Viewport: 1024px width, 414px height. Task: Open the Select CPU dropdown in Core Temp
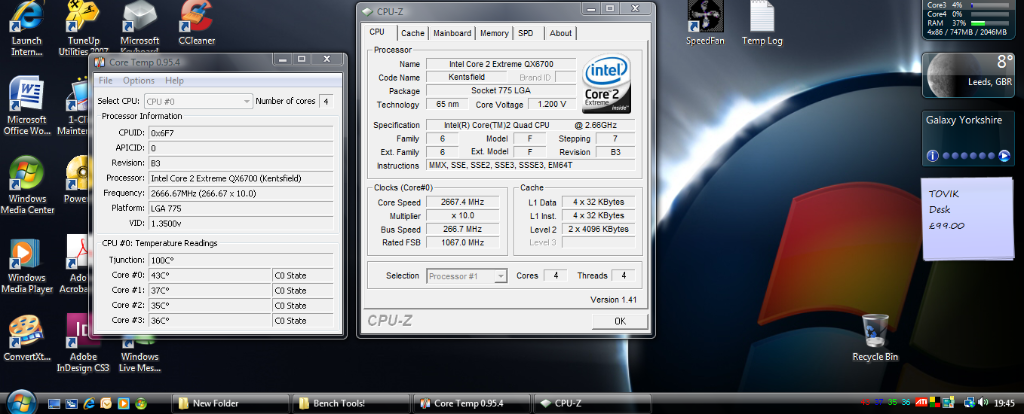198,101
